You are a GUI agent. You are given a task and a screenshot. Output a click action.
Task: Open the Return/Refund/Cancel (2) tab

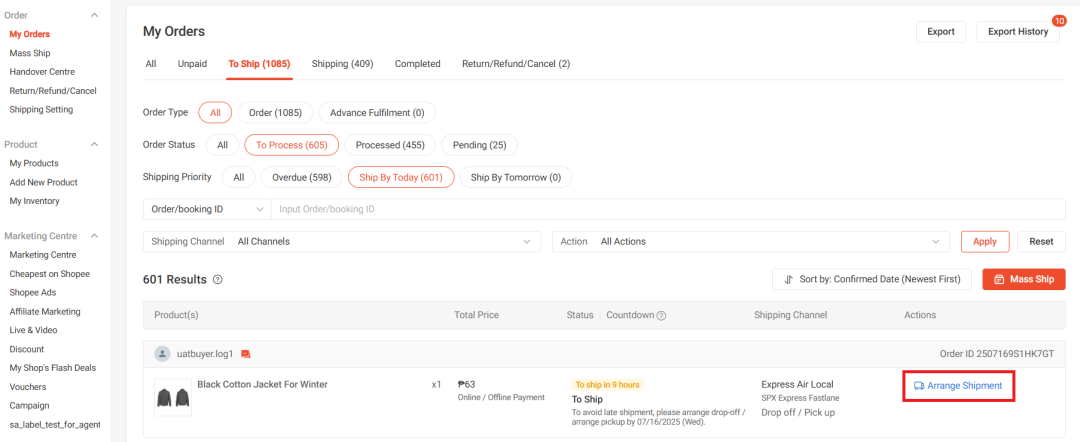[x=515, y=64]
